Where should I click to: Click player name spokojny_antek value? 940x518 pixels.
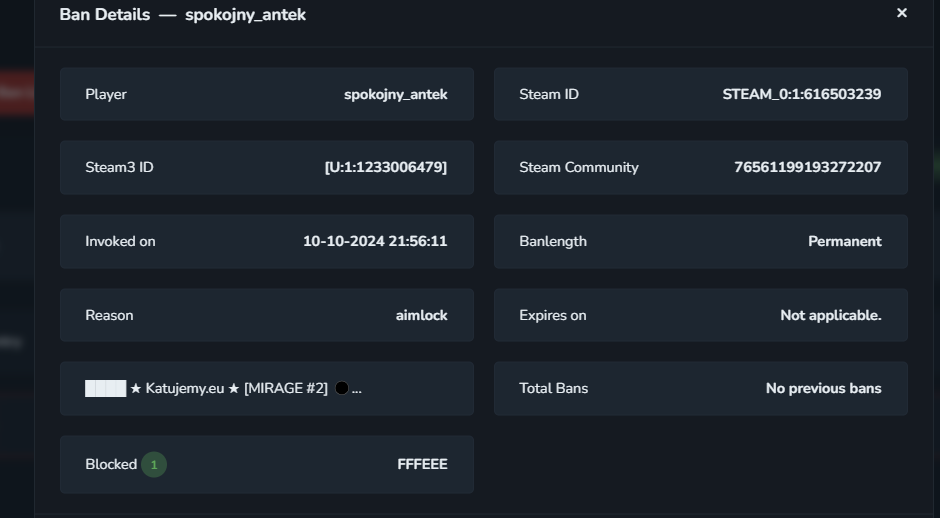[x=396, y=95]
